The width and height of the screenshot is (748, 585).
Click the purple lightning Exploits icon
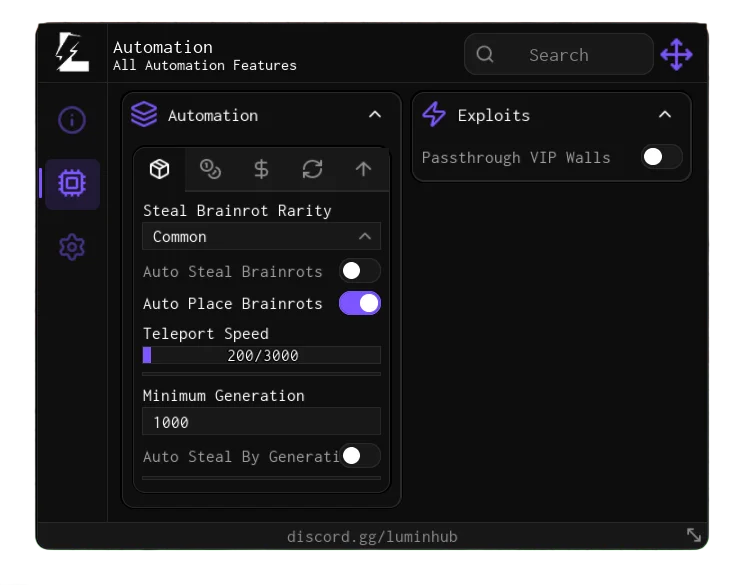(434, 115)
